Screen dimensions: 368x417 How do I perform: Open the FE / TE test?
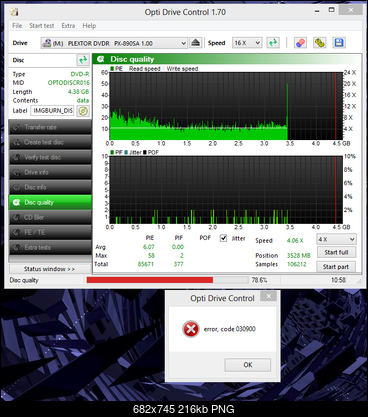tap(50, 232)
